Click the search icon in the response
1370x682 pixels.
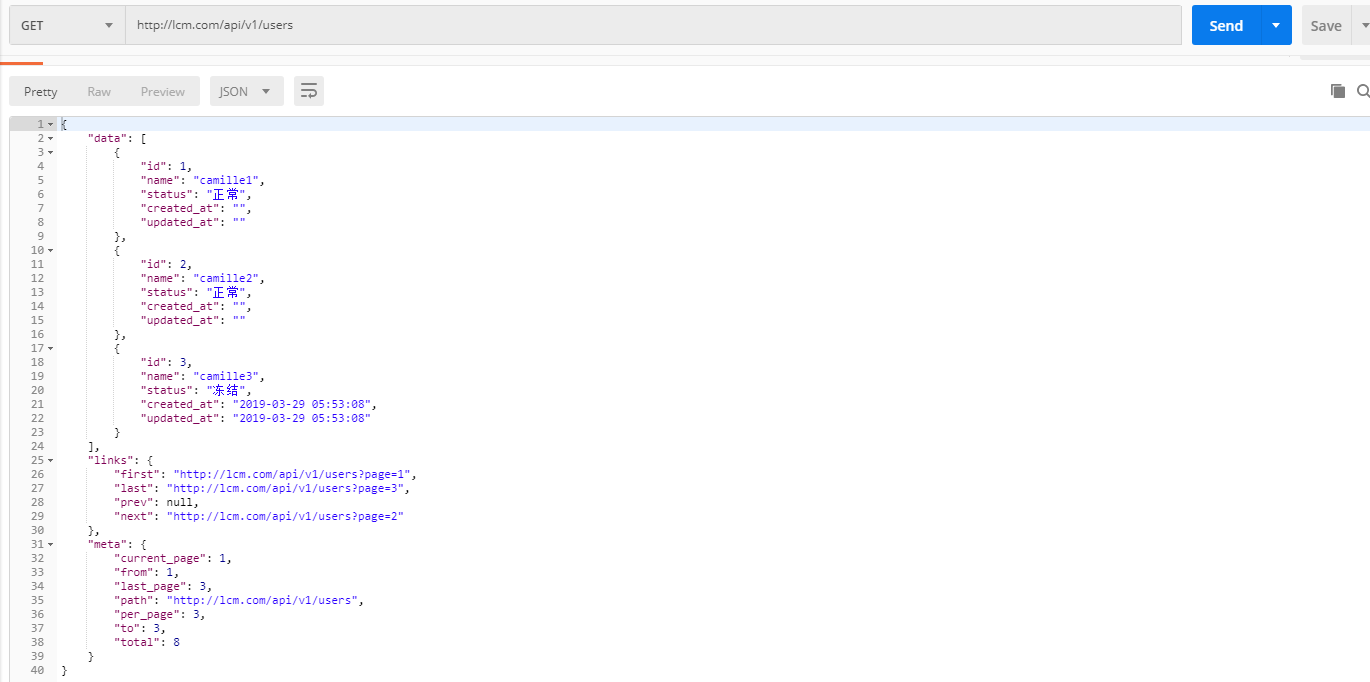coord(1363,91)
